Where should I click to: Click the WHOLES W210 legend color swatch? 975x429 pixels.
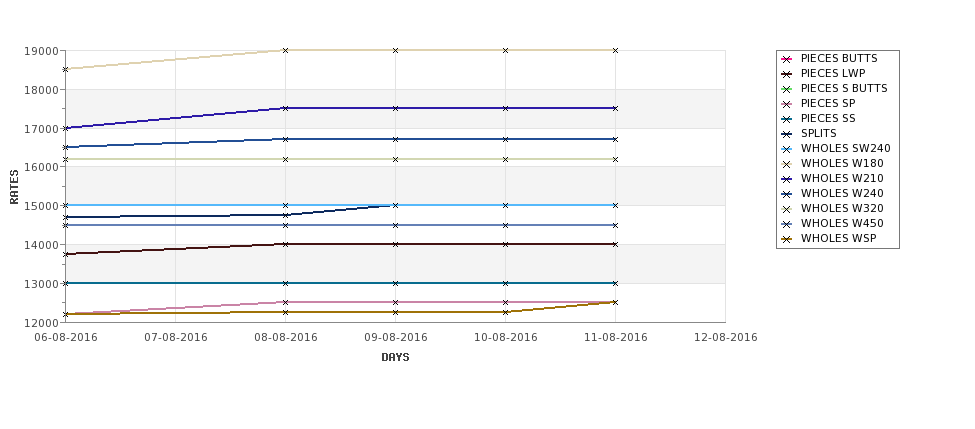click(x=787, y=179)
